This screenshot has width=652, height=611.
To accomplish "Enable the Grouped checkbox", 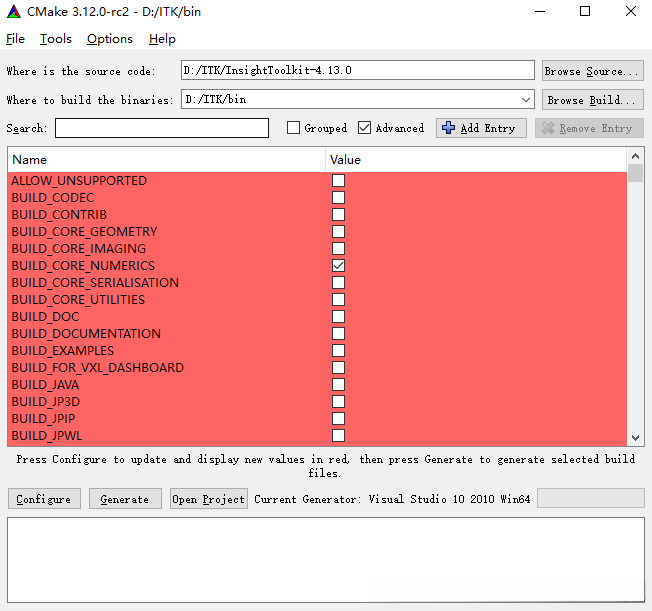I will [x=293, y=128].
